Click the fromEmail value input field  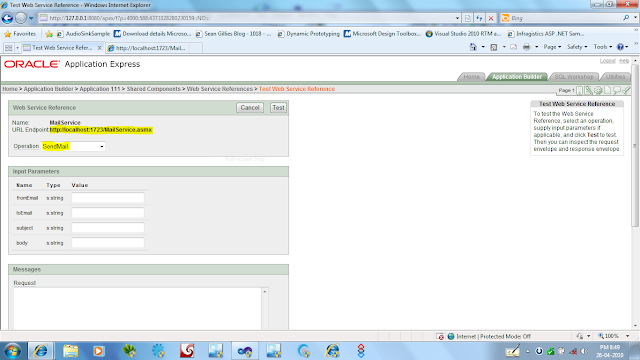[x=108, y=198]
